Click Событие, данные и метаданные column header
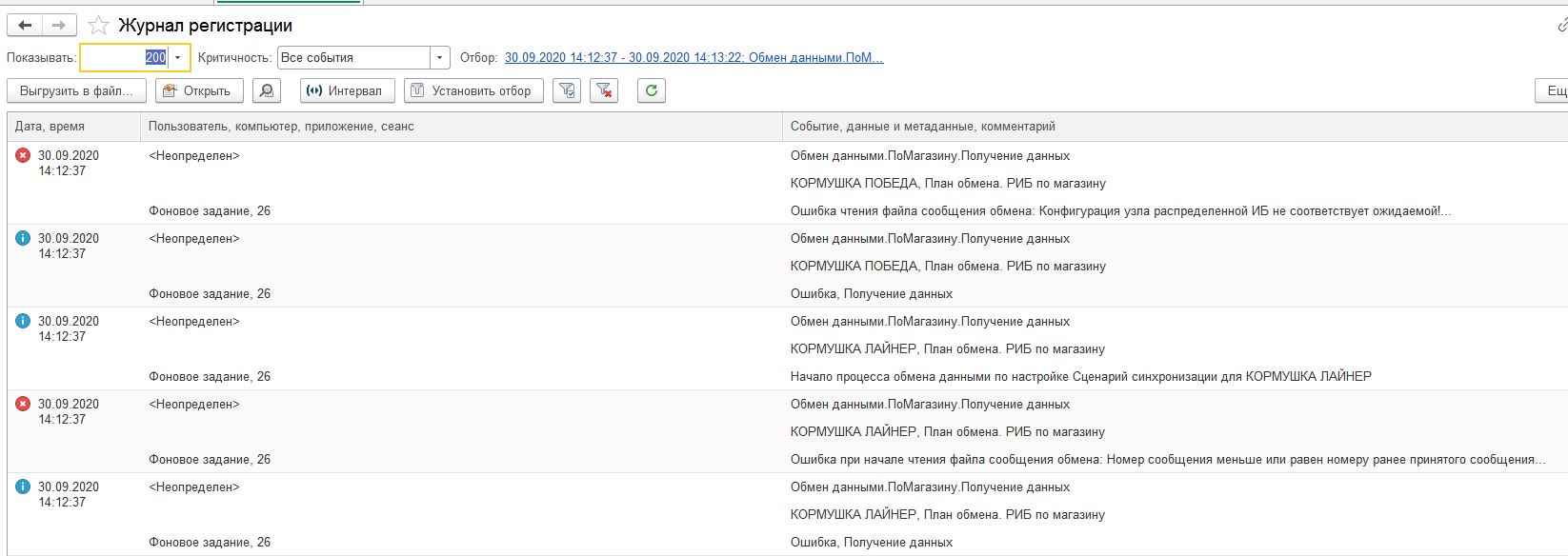Viewport: 1568px width, 556px height. coord(922,127)
